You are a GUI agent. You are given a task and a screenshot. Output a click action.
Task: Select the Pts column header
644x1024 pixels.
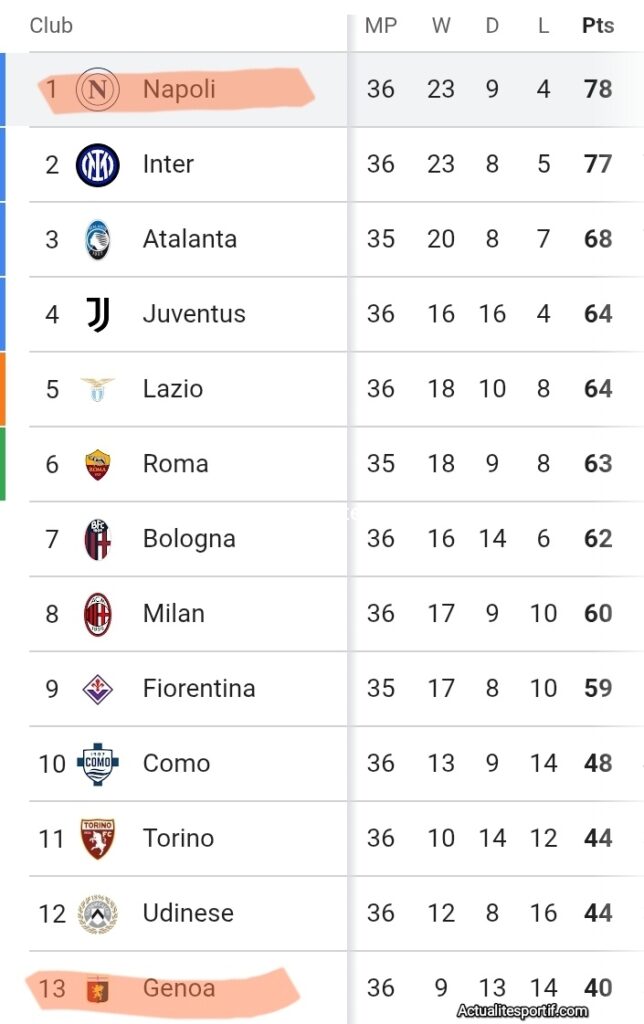598,25
